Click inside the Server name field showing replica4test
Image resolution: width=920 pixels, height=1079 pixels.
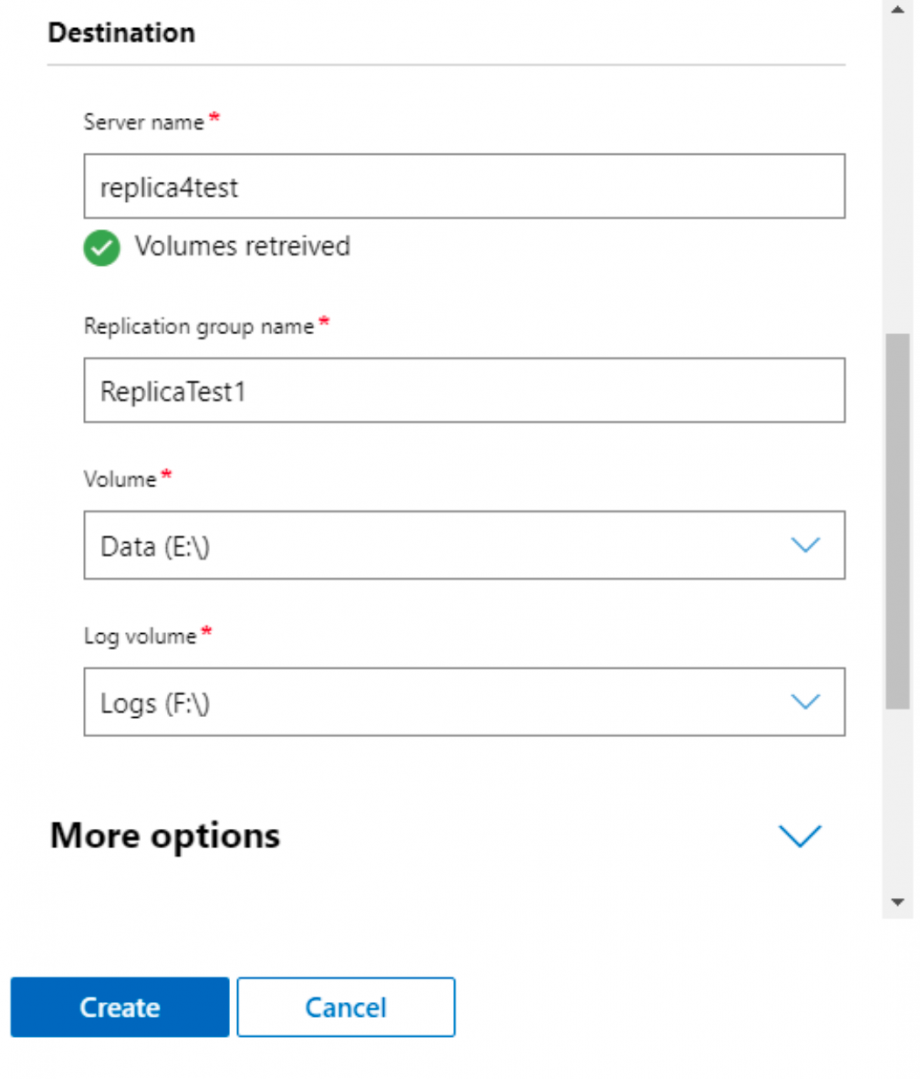463,186
